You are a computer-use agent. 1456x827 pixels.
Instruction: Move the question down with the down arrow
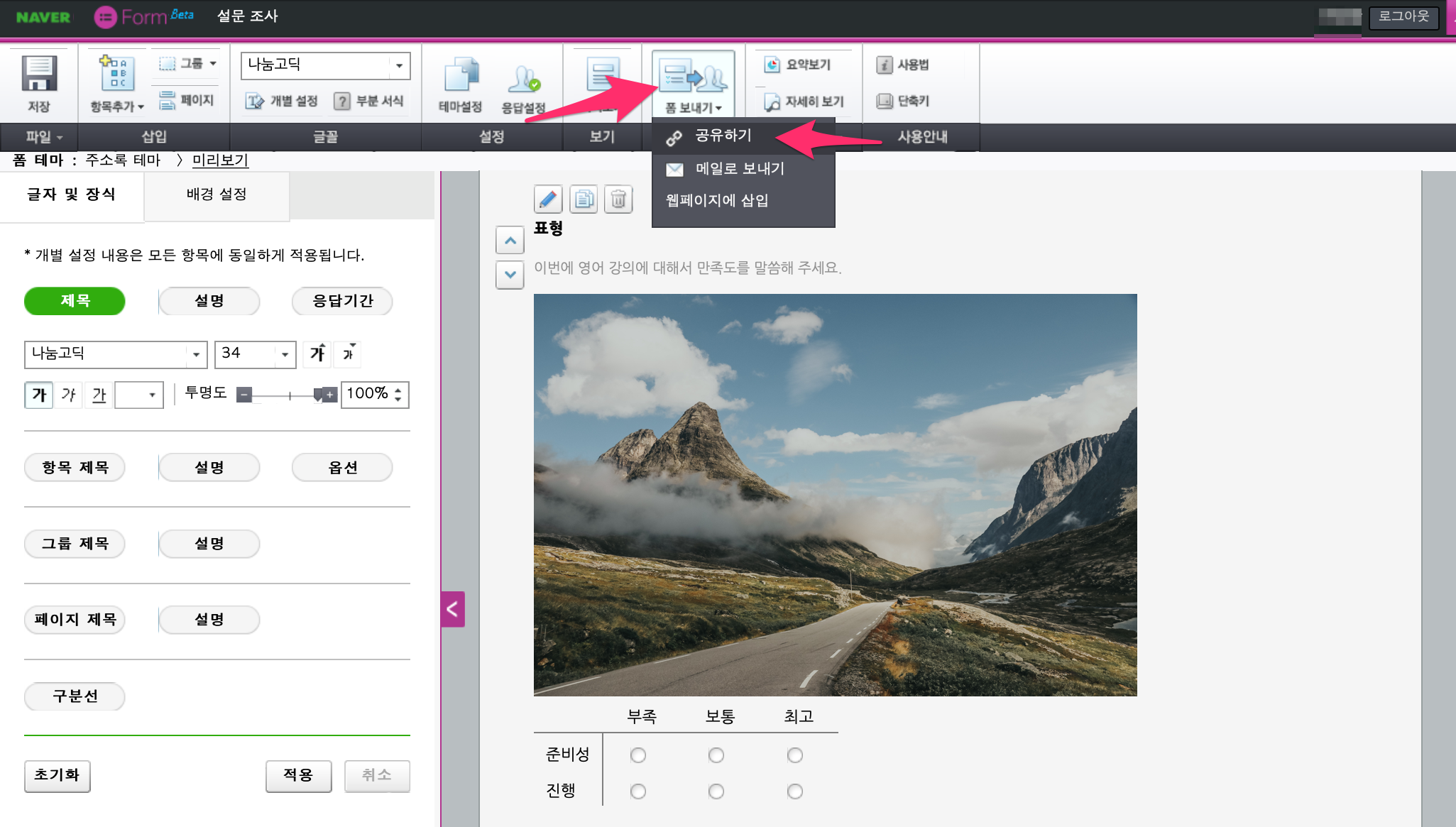[x=510, y=275]
